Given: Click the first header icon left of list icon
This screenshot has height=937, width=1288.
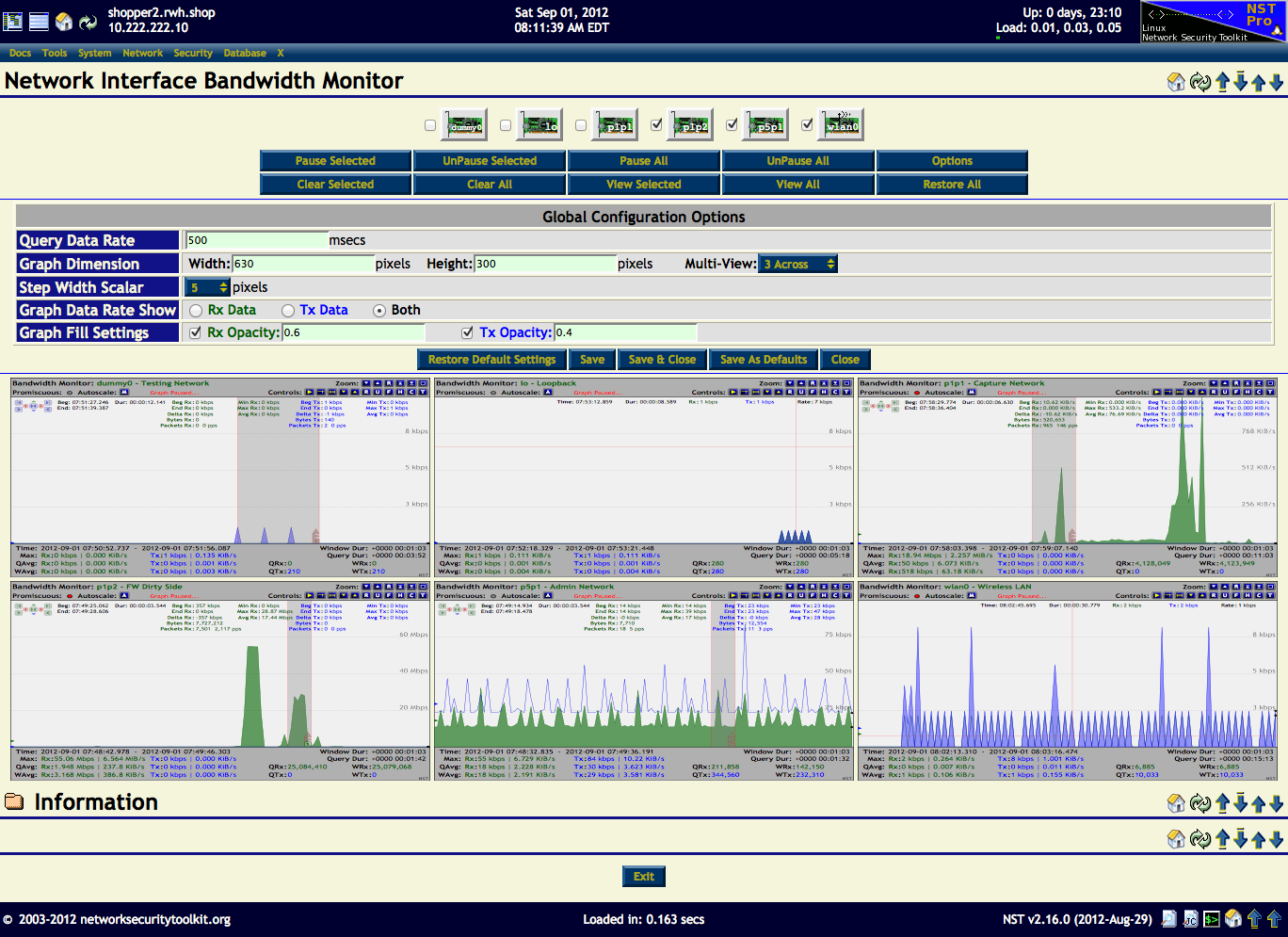Looking at the screenshot, I should click(13, 21).
